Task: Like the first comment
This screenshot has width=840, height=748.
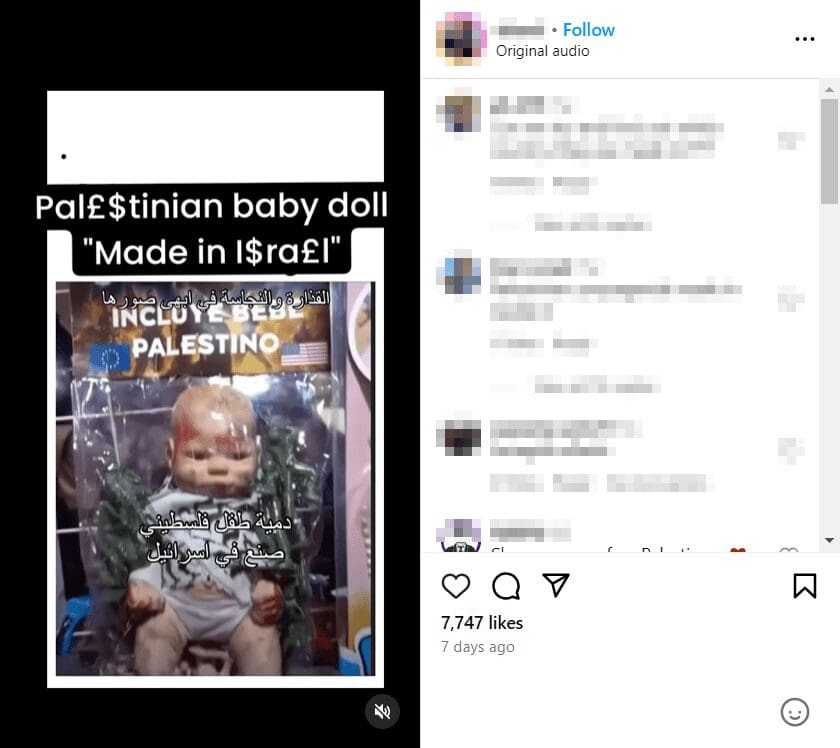Action: [791, 140]
